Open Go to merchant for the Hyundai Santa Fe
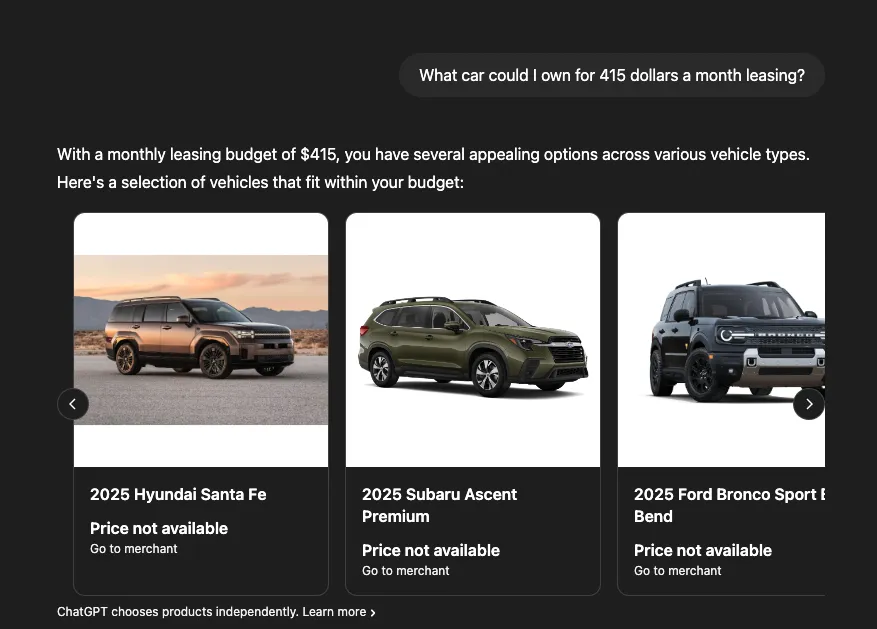This screenshot has height=629, width=877. point(133,548)
